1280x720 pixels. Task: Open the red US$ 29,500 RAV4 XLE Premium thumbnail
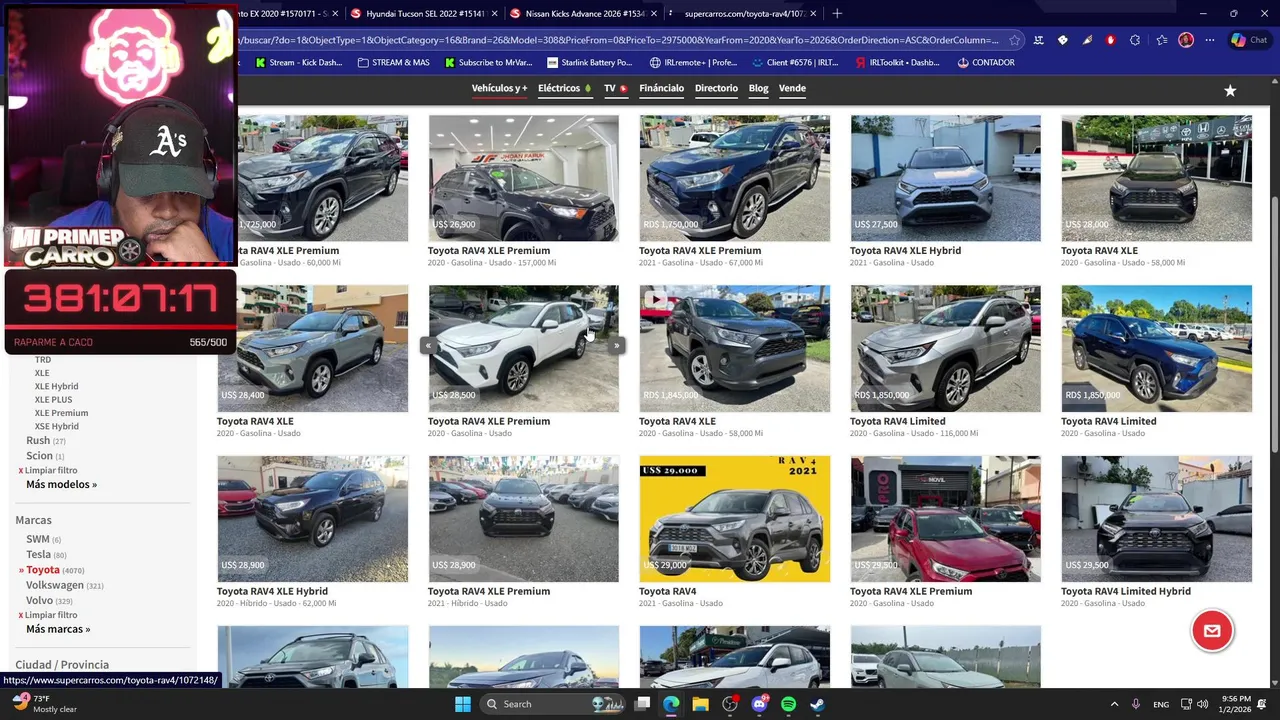pyautogui.click(x=945, y=519)
